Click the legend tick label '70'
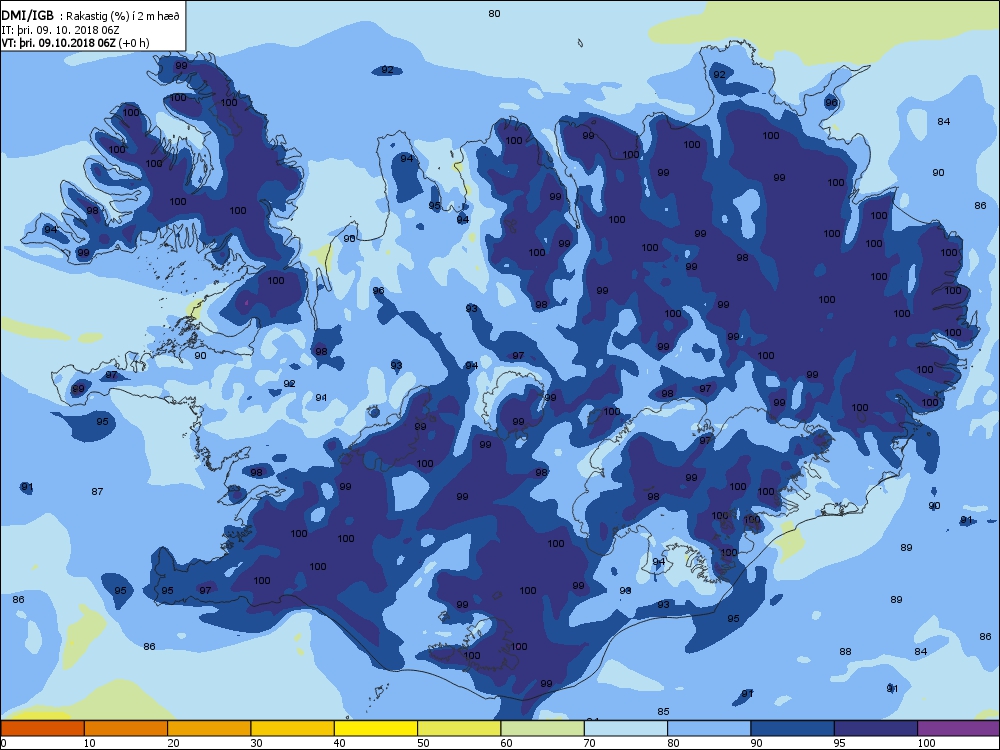Screen dimensions: 1000x750 [x=589, y=742]
